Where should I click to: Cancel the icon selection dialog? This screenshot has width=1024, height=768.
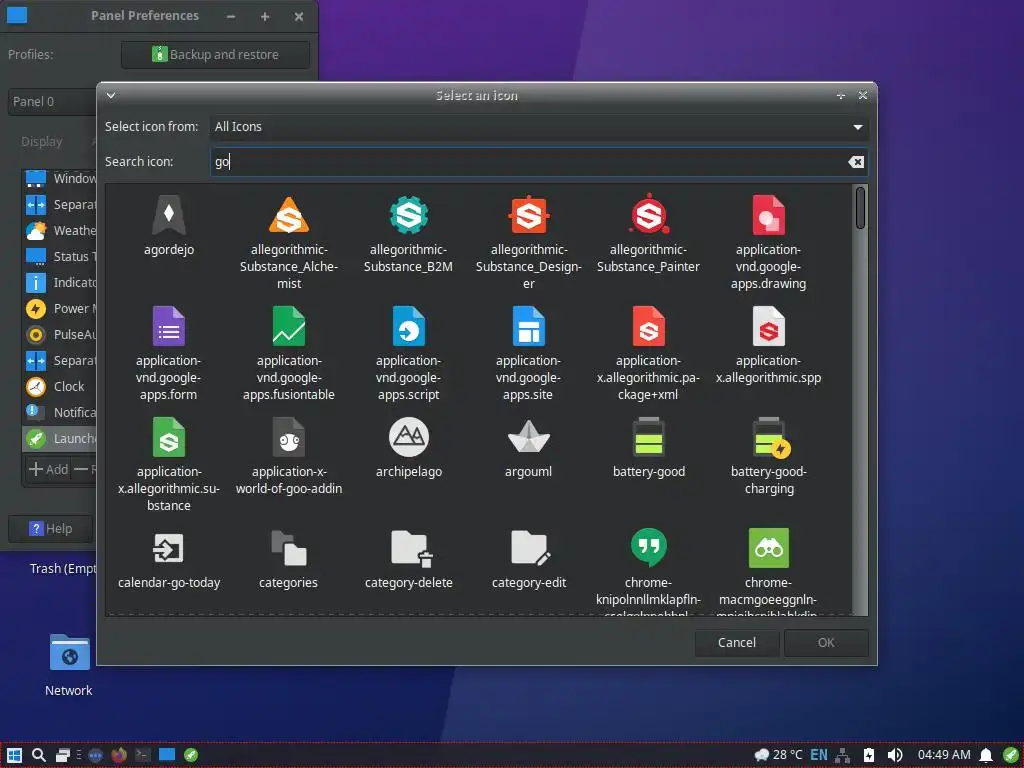point(737,643)
